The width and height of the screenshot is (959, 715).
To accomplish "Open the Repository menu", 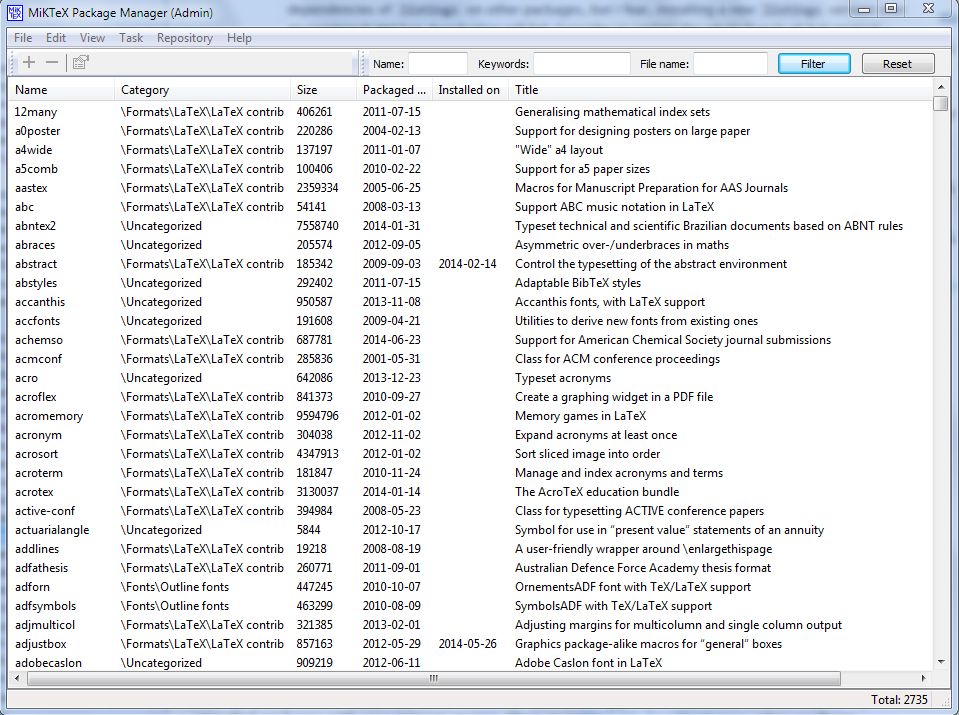I will pos(185,38).
